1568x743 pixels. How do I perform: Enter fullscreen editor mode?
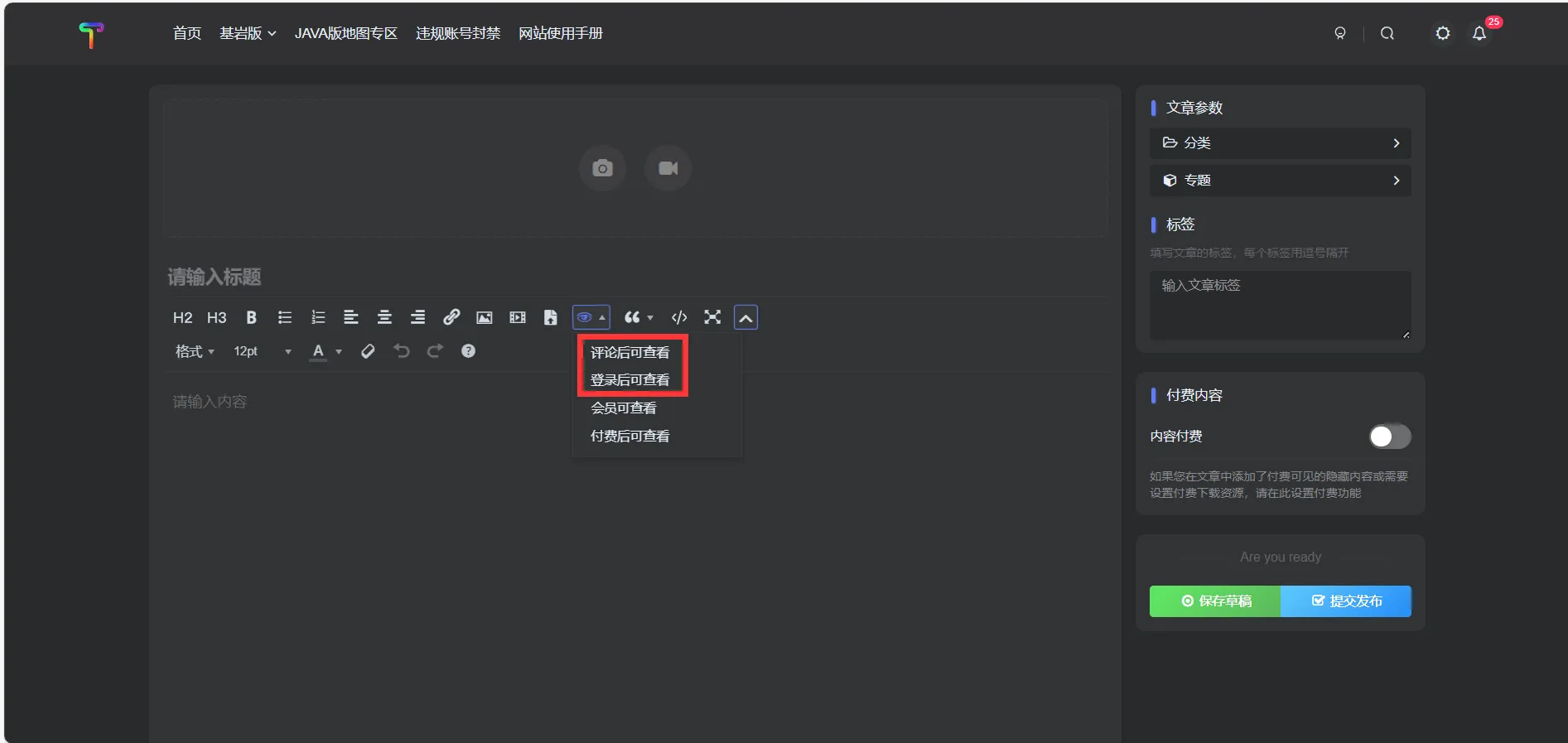tap(712, 317)
